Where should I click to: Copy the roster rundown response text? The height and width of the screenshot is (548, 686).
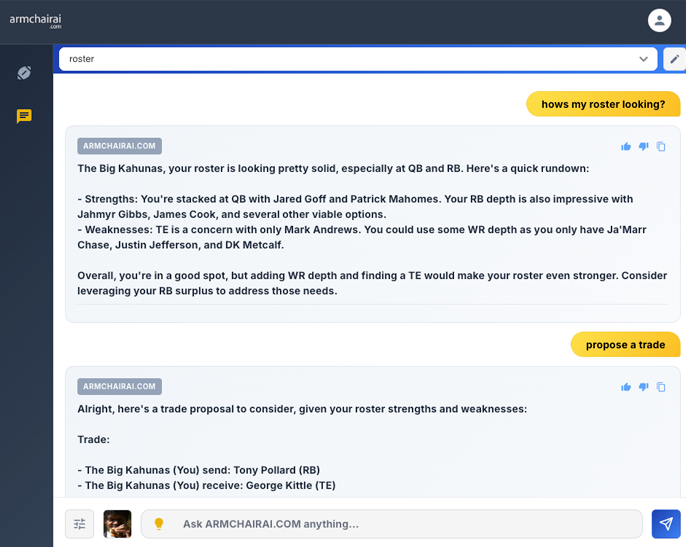(x=661, y=147)
